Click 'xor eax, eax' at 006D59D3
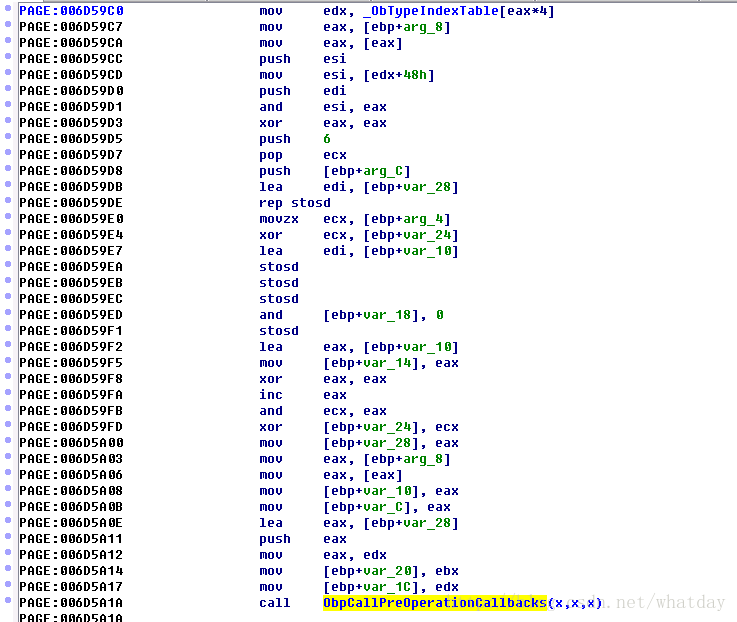The width and height of the screenshot is (737, 622). (x=323, y=123)
